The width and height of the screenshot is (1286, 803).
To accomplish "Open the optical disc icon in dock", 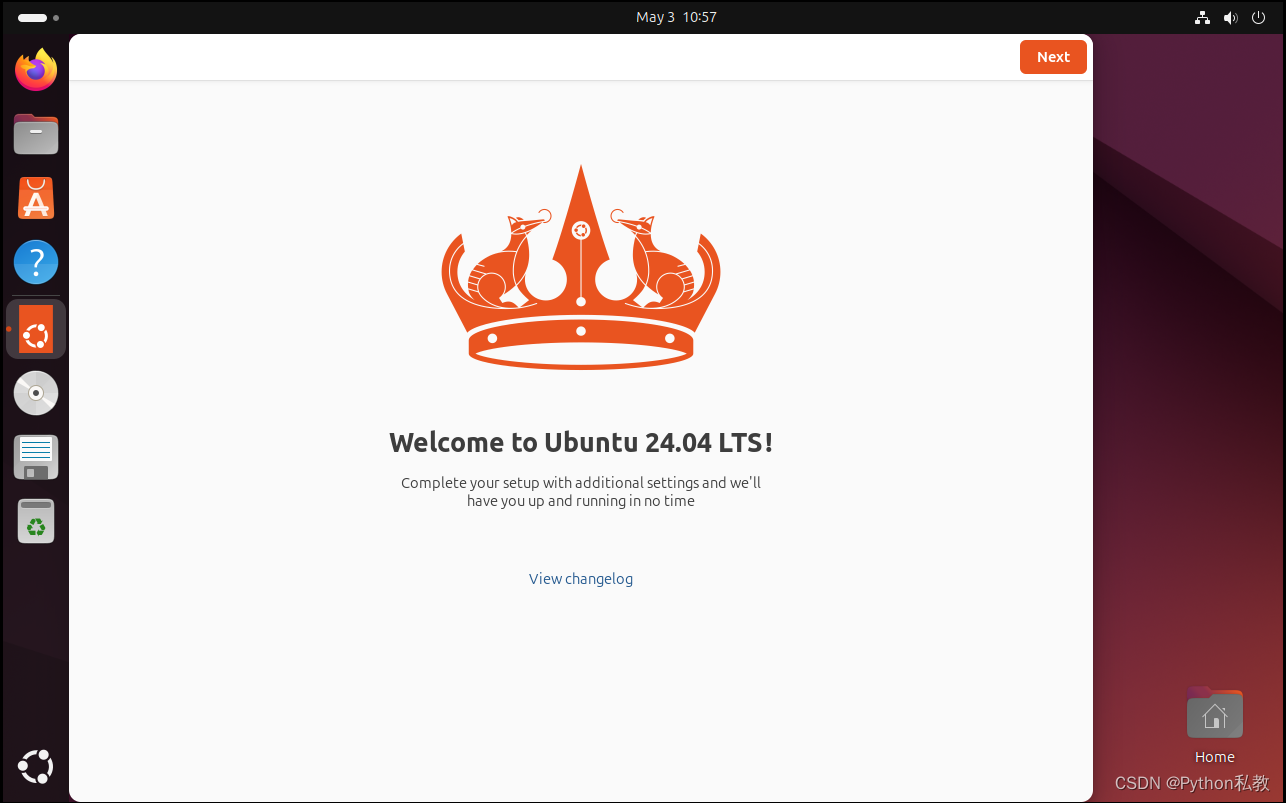I will 36,393.
